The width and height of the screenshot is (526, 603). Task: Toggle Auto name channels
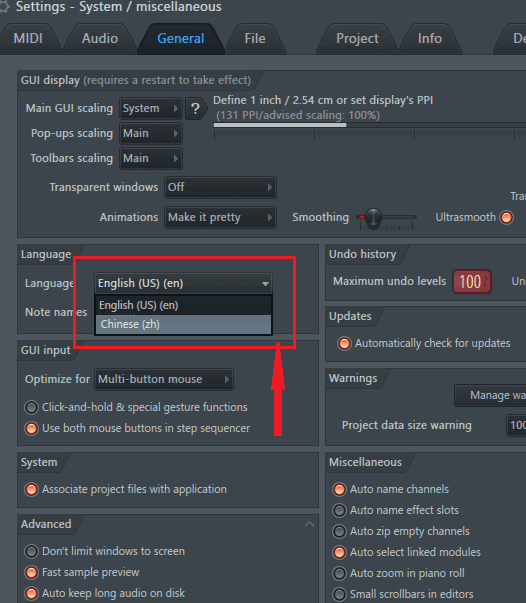[339, 490]
